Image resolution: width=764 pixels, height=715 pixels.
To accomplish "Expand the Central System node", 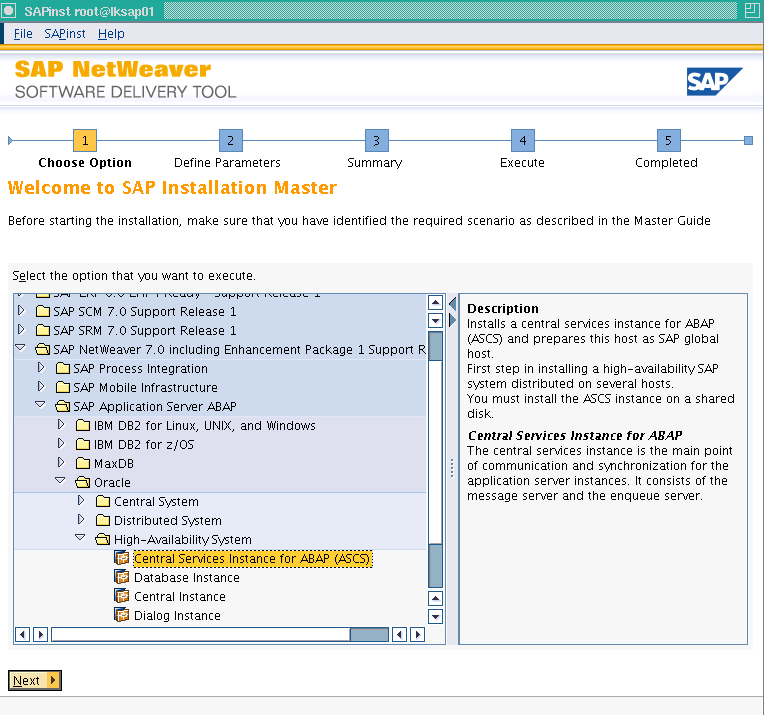I will tap(81, 501).
